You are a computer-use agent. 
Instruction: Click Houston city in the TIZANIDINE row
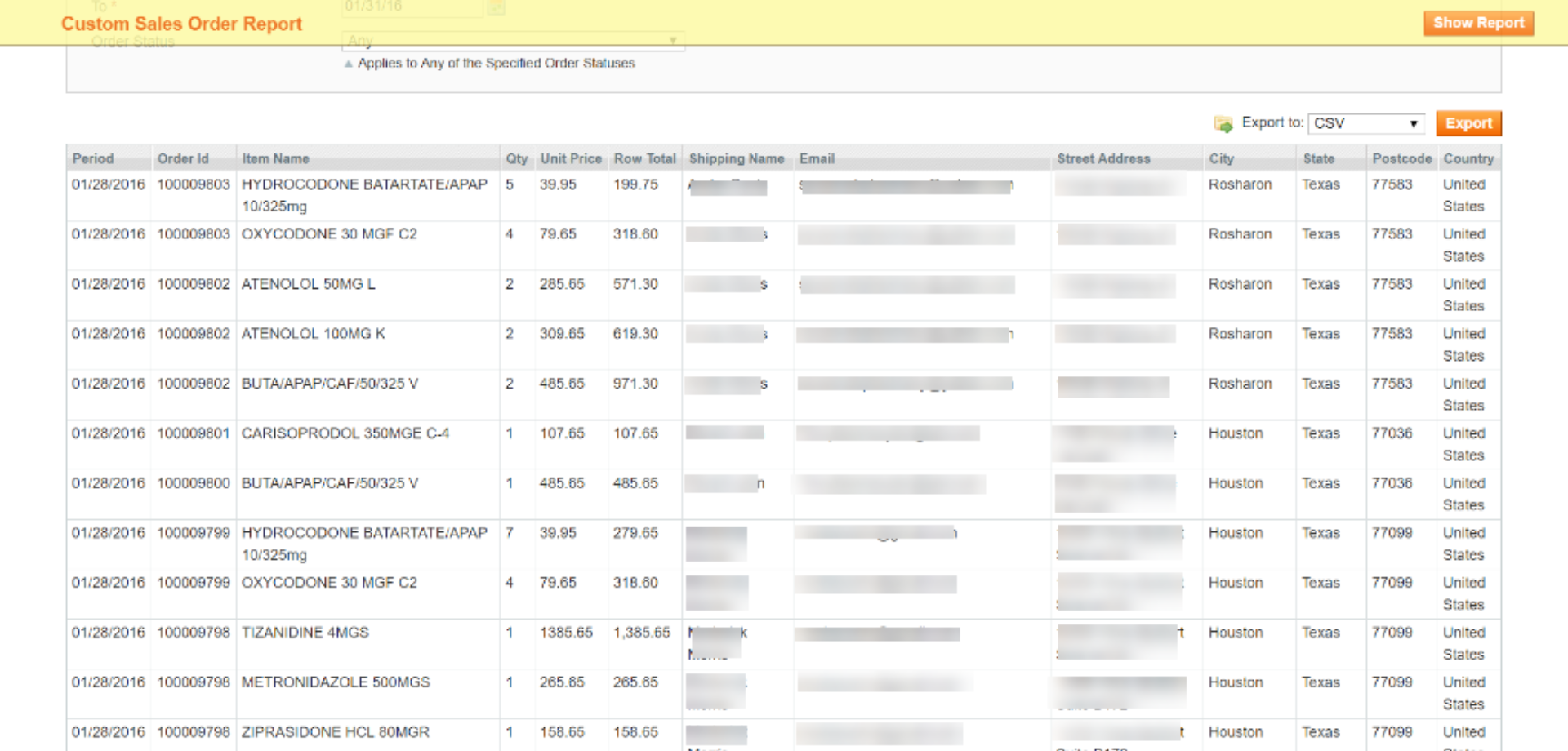point(1236,633)
